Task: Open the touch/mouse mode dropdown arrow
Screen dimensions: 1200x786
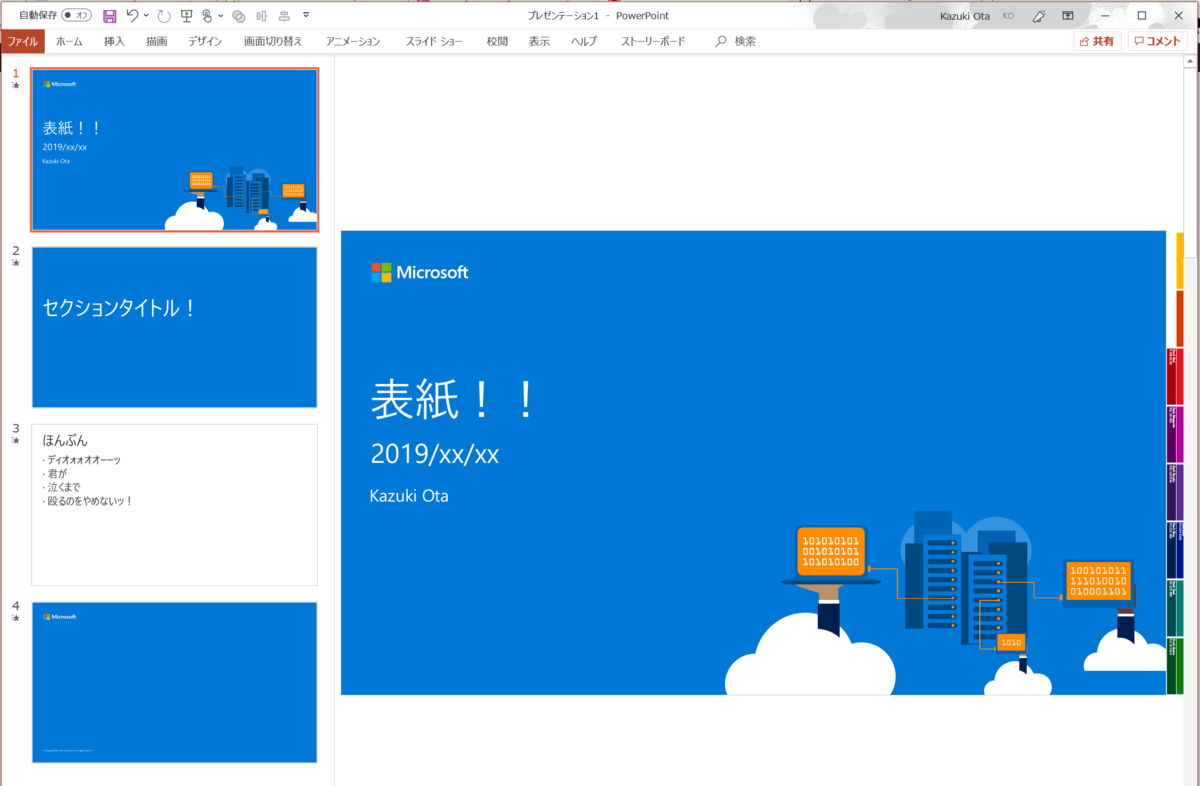Action: coord(220,15)
